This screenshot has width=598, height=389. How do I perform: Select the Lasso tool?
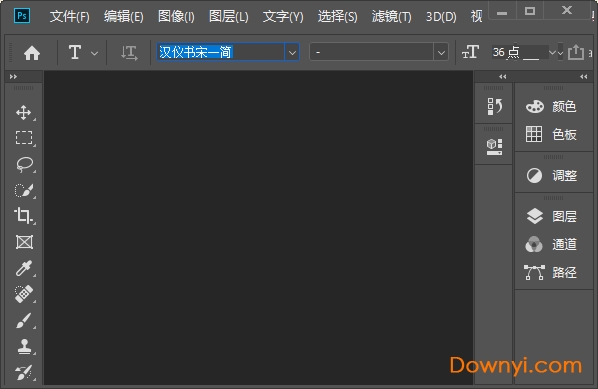[24, 164]
